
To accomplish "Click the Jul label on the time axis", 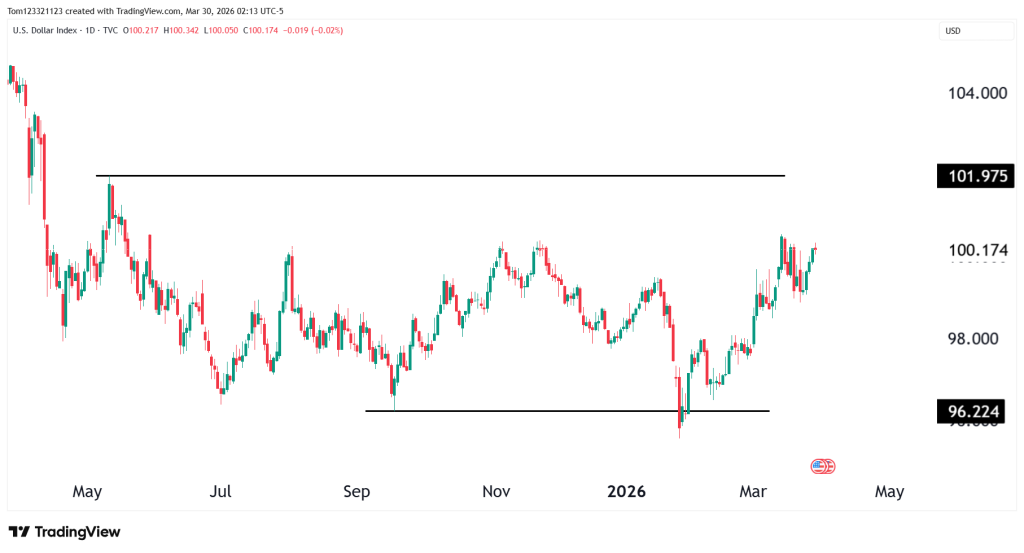I will pos(221,492).
